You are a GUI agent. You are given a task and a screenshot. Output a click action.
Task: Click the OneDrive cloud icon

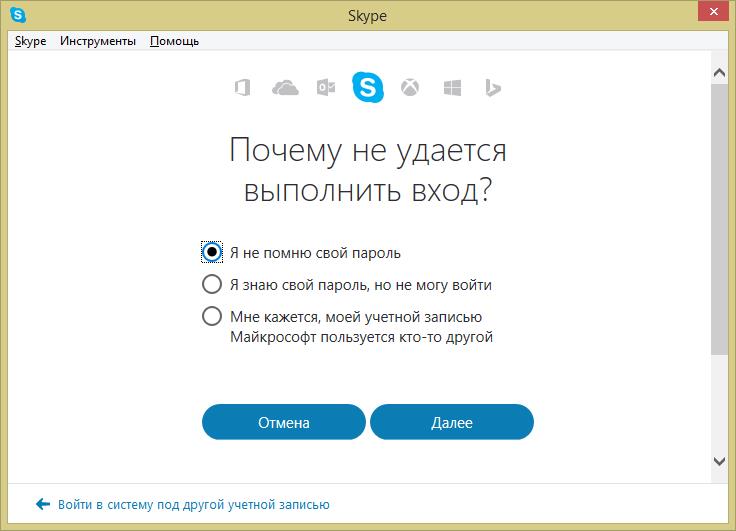click(x=285, y=89)
